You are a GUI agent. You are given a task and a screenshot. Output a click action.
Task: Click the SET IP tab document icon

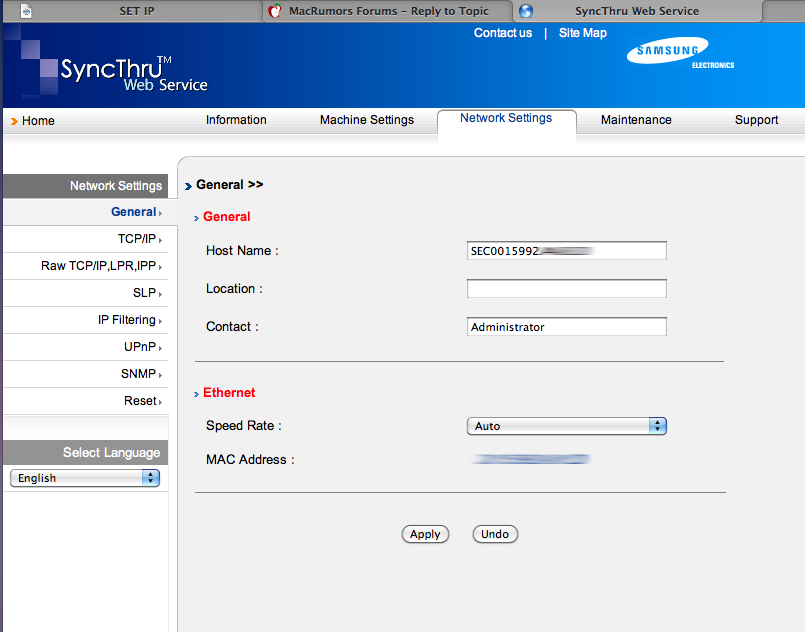26,11
